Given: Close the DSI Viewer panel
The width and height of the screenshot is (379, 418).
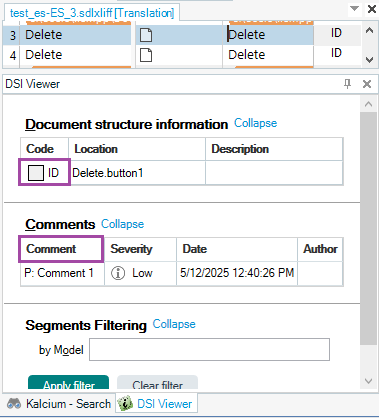Looking at the screenshot, I should coord(367,84).
